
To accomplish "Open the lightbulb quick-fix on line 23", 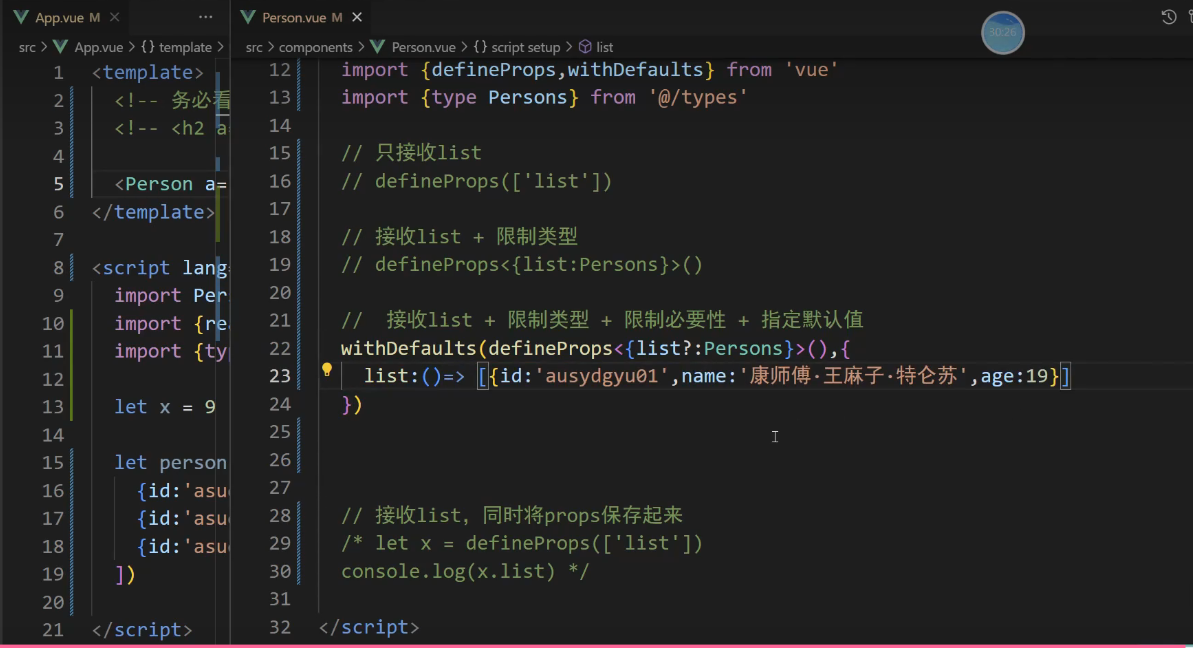I will point(326,371).
